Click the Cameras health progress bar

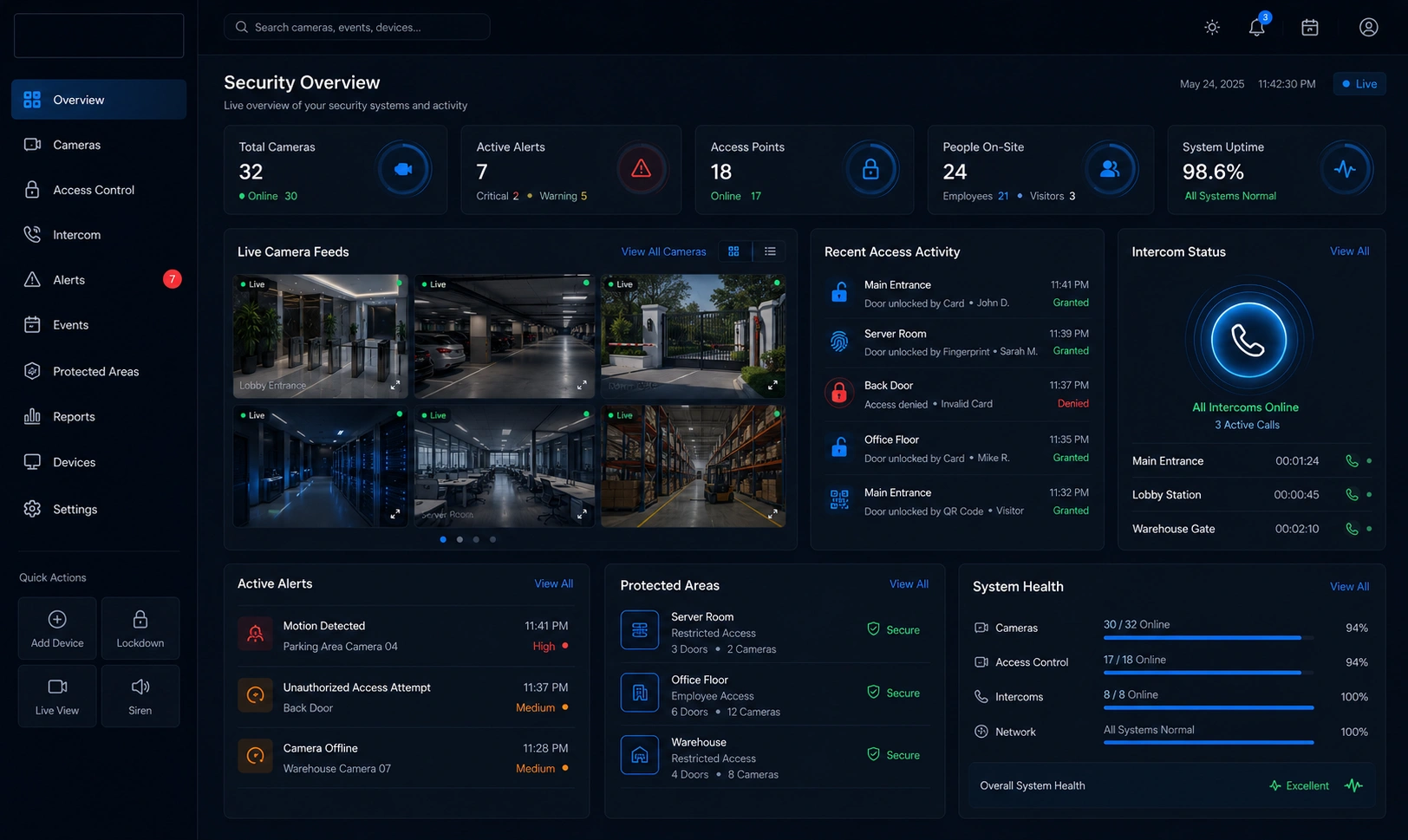click(x=1209, y=638)
